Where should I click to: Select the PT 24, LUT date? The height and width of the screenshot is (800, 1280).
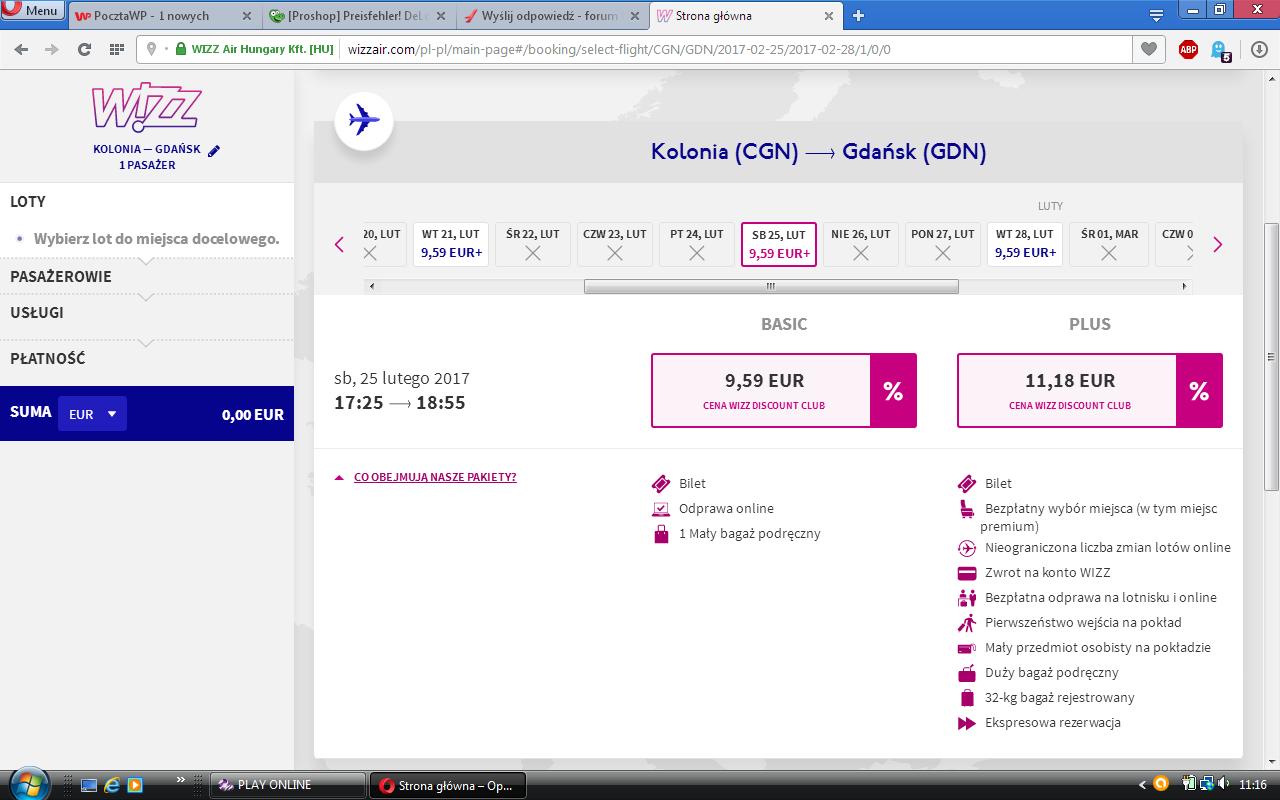pyautogui.click(x=697, y=244)
